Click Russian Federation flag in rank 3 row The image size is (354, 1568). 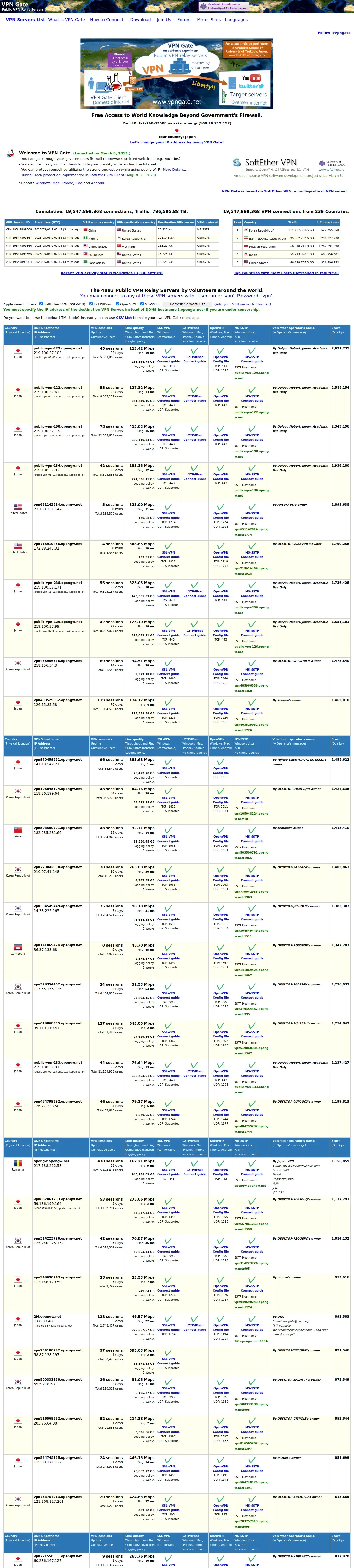click(x=246, y=246)
